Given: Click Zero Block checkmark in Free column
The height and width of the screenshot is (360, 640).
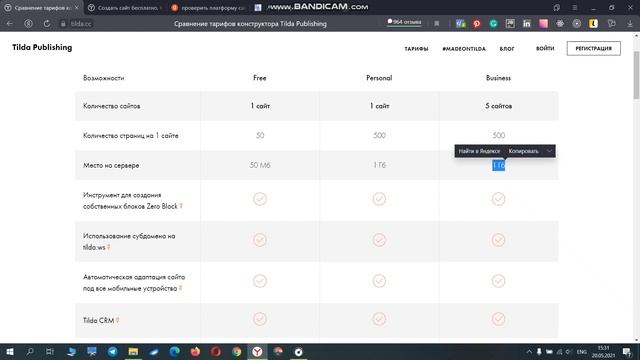Looking at the screenshot, I should (260, 199).
